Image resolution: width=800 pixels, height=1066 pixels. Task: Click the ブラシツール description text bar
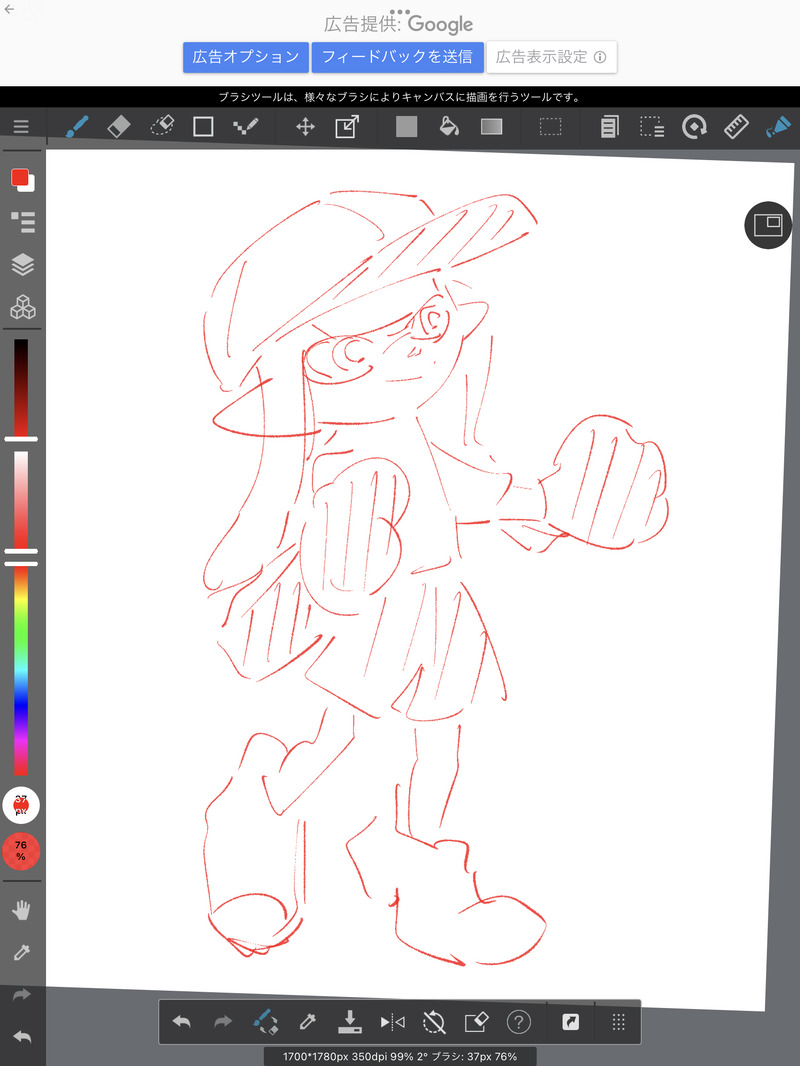[400, 97]
